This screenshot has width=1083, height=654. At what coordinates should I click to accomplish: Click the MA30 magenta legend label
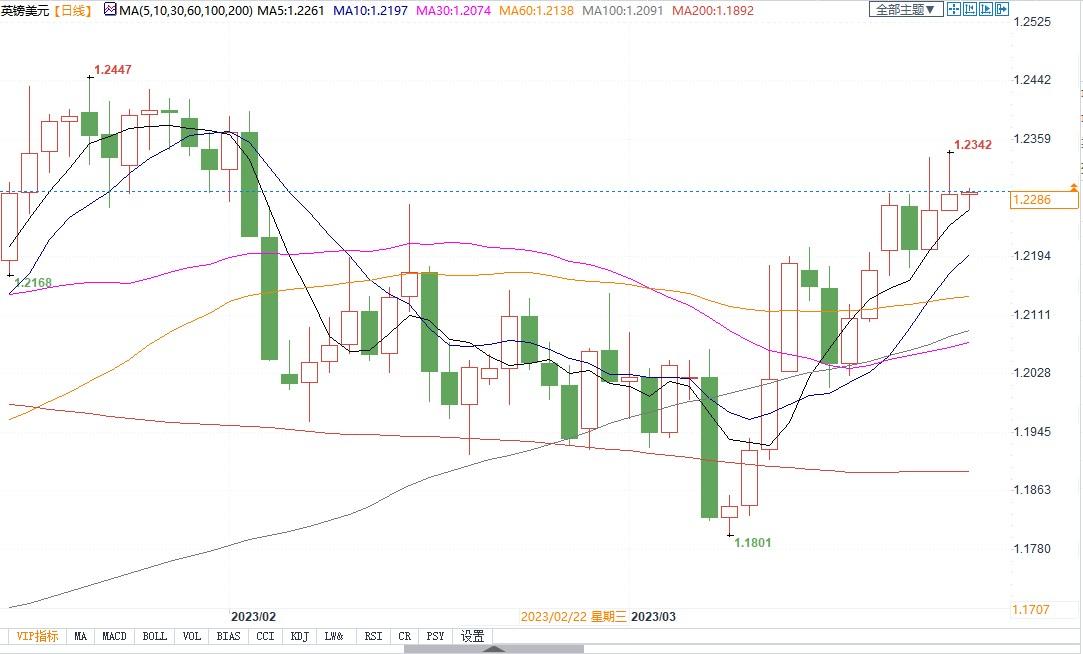tap(453, 10)
